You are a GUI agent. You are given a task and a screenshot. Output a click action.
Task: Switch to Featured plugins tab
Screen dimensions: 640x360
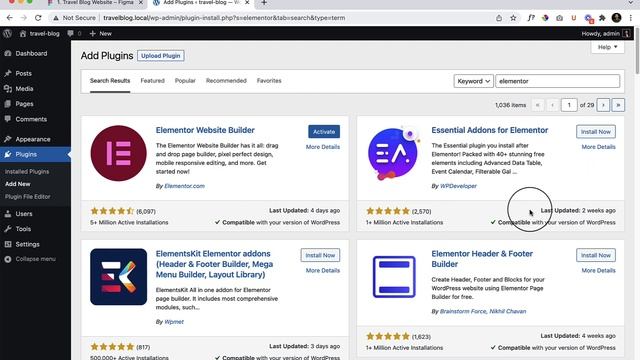point(152,81)
